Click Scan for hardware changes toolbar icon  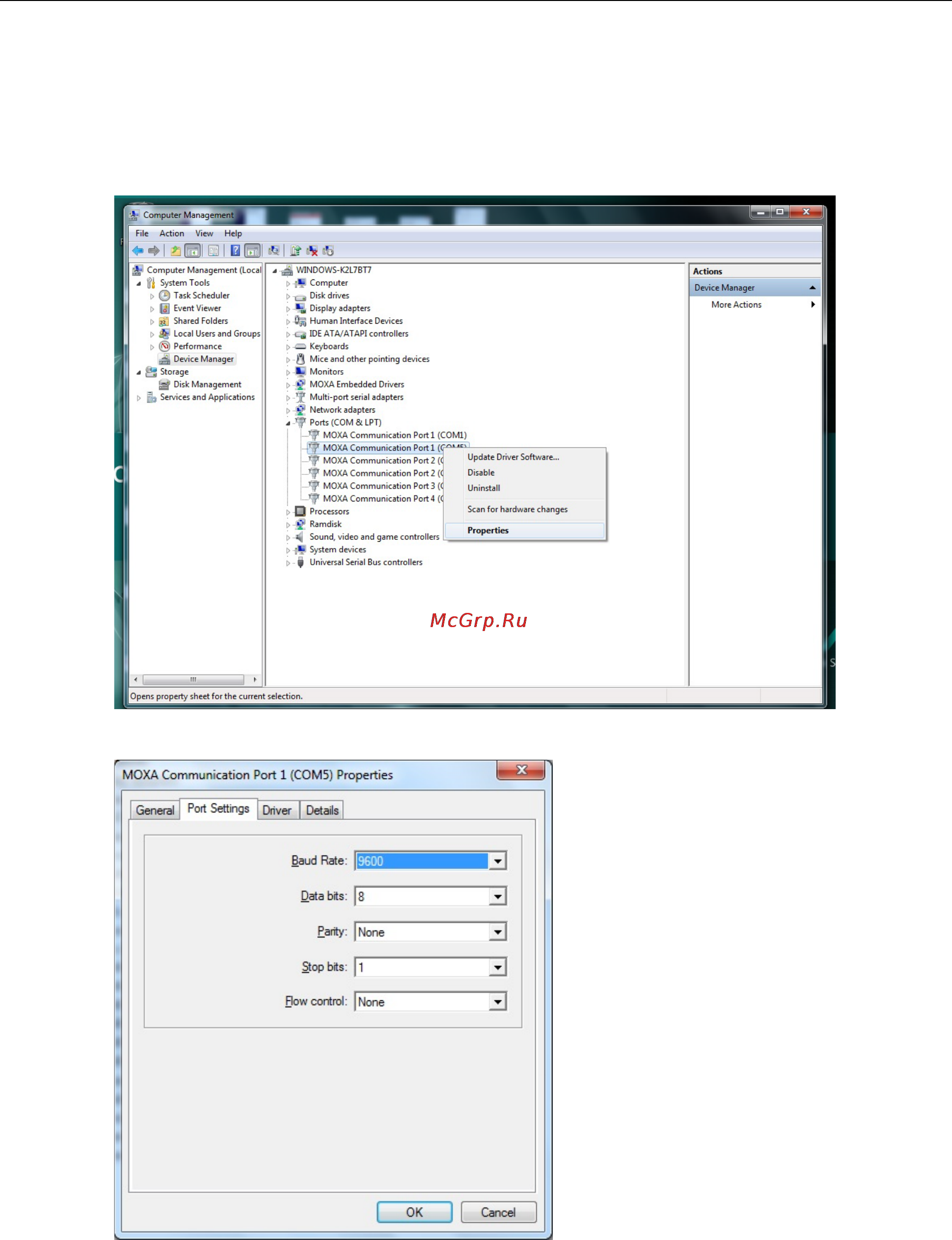[x=273, y=250]
